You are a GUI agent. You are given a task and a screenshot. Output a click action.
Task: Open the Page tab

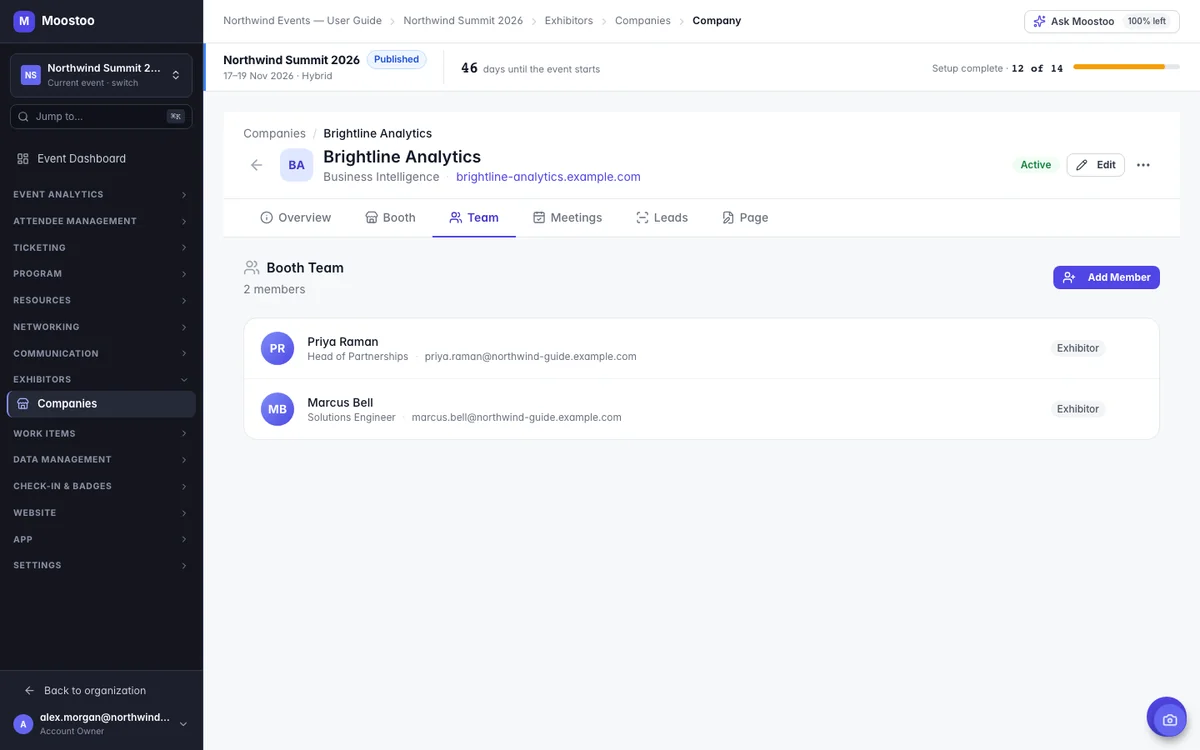[x=745, y=217]
